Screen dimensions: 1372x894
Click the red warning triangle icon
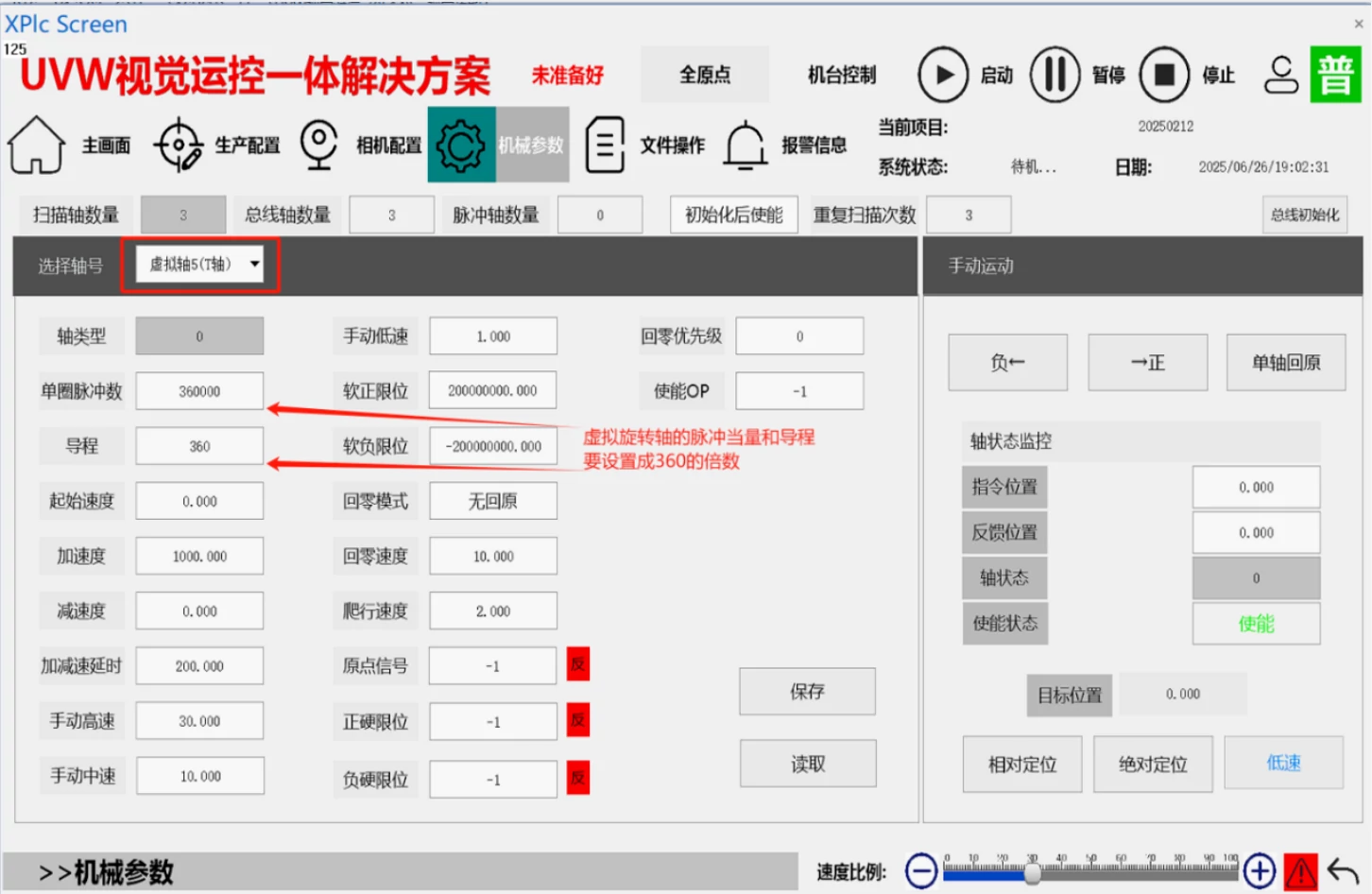tap(1301, 870)
